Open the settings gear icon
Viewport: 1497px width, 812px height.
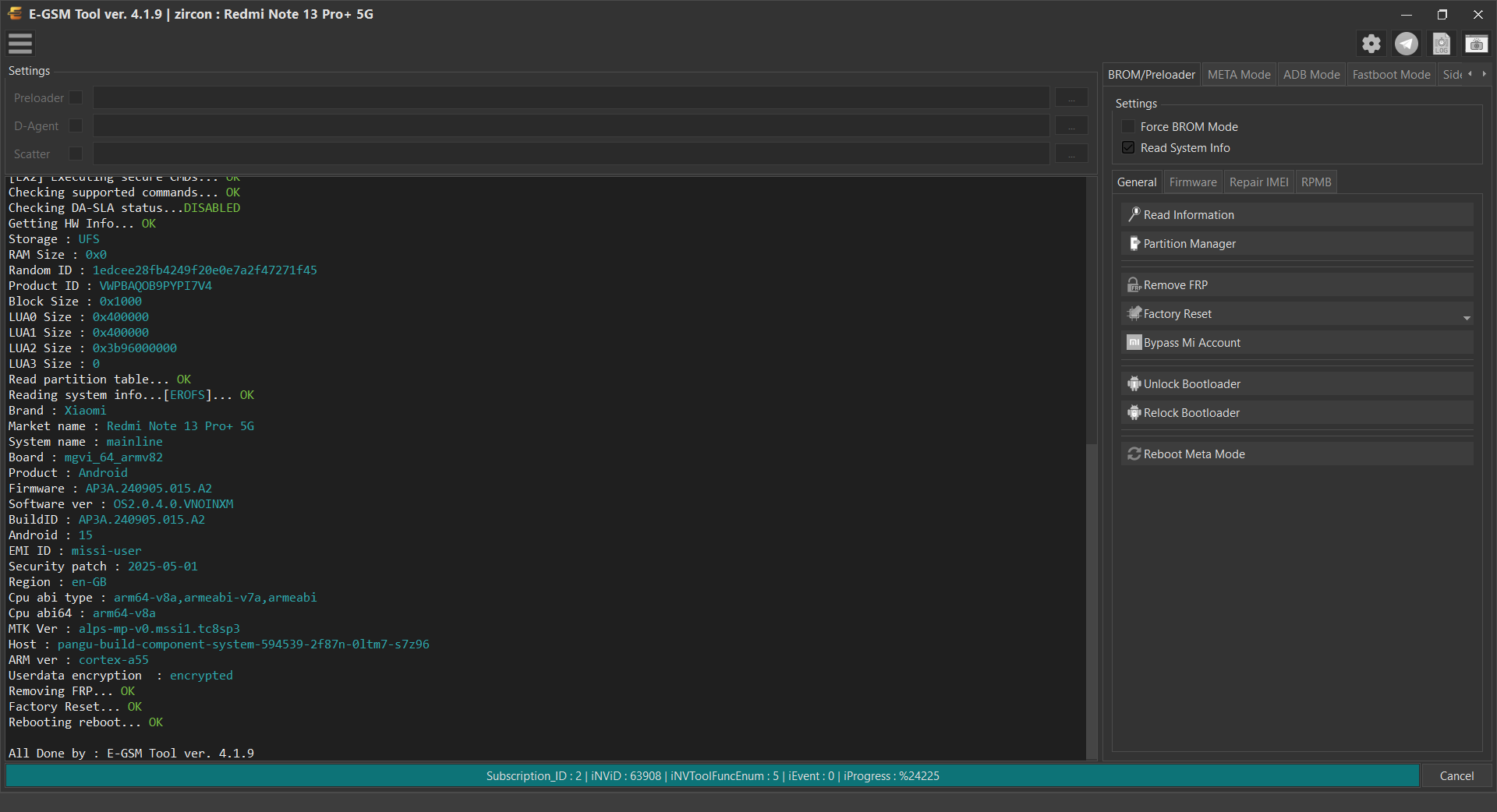[x=1371, y=44]
